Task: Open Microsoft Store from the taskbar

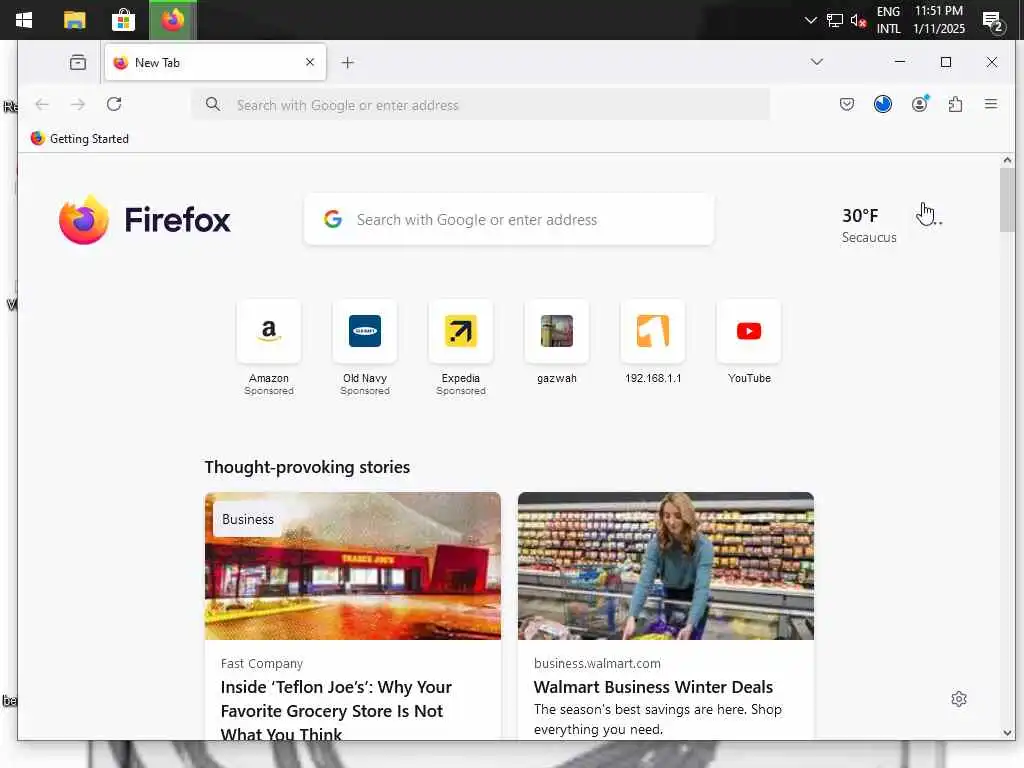Action: (x=123, y=20)
